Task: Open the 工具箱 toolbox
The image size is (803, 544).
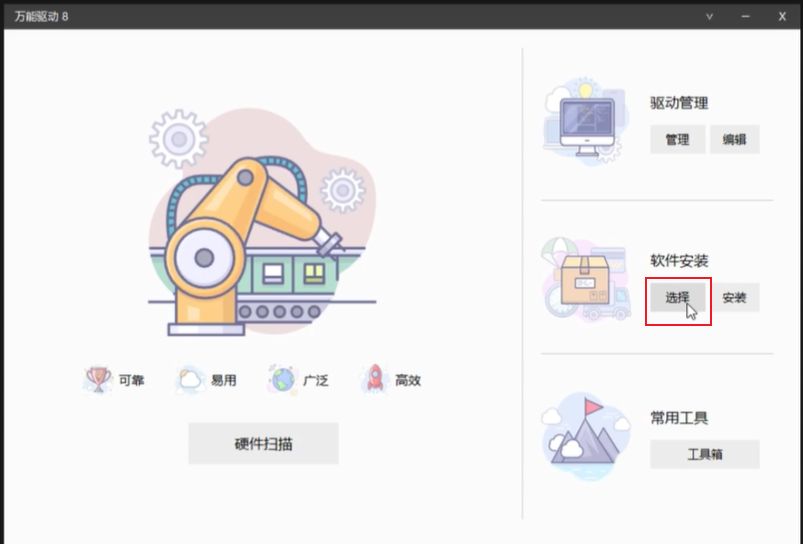Action: tap(704, 454)
